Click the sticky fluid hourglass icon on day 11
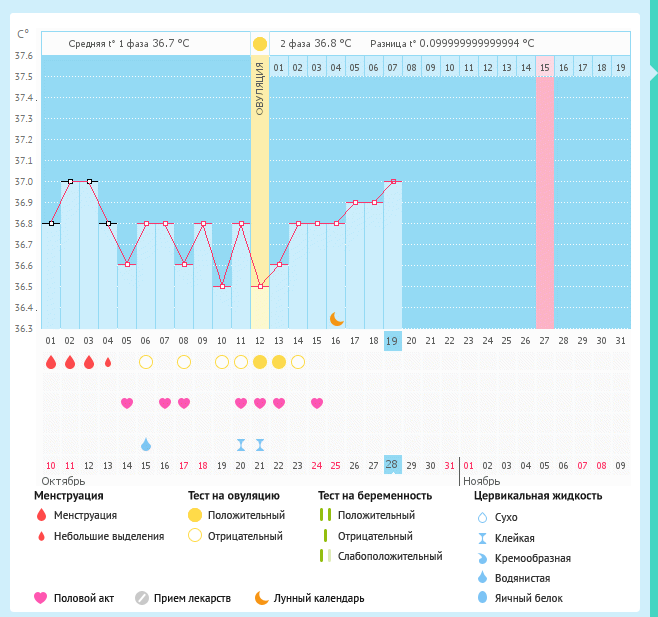The image size is (658, 617). pyautogui.click(x=241, y=444)
